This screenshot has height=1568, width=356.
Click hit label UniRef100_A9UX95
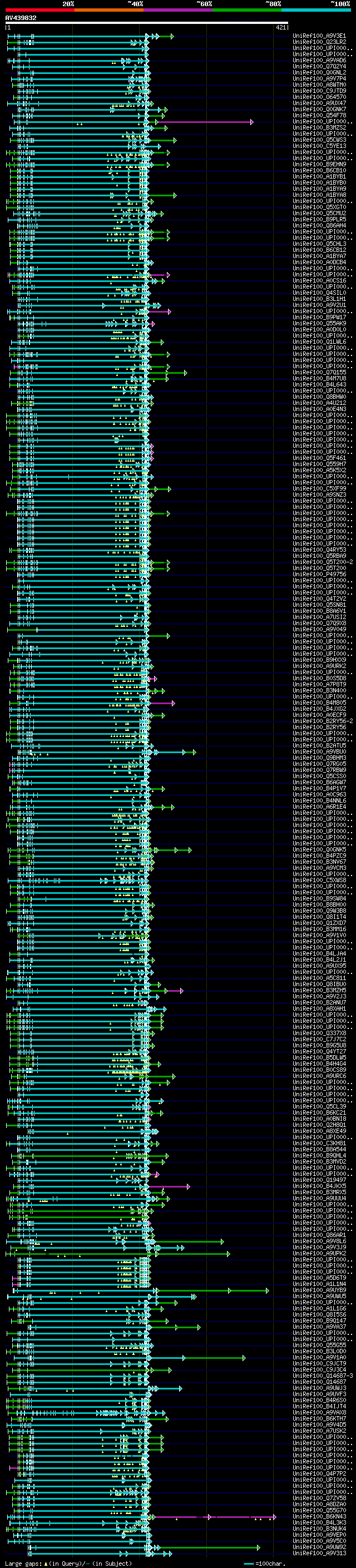319,966
